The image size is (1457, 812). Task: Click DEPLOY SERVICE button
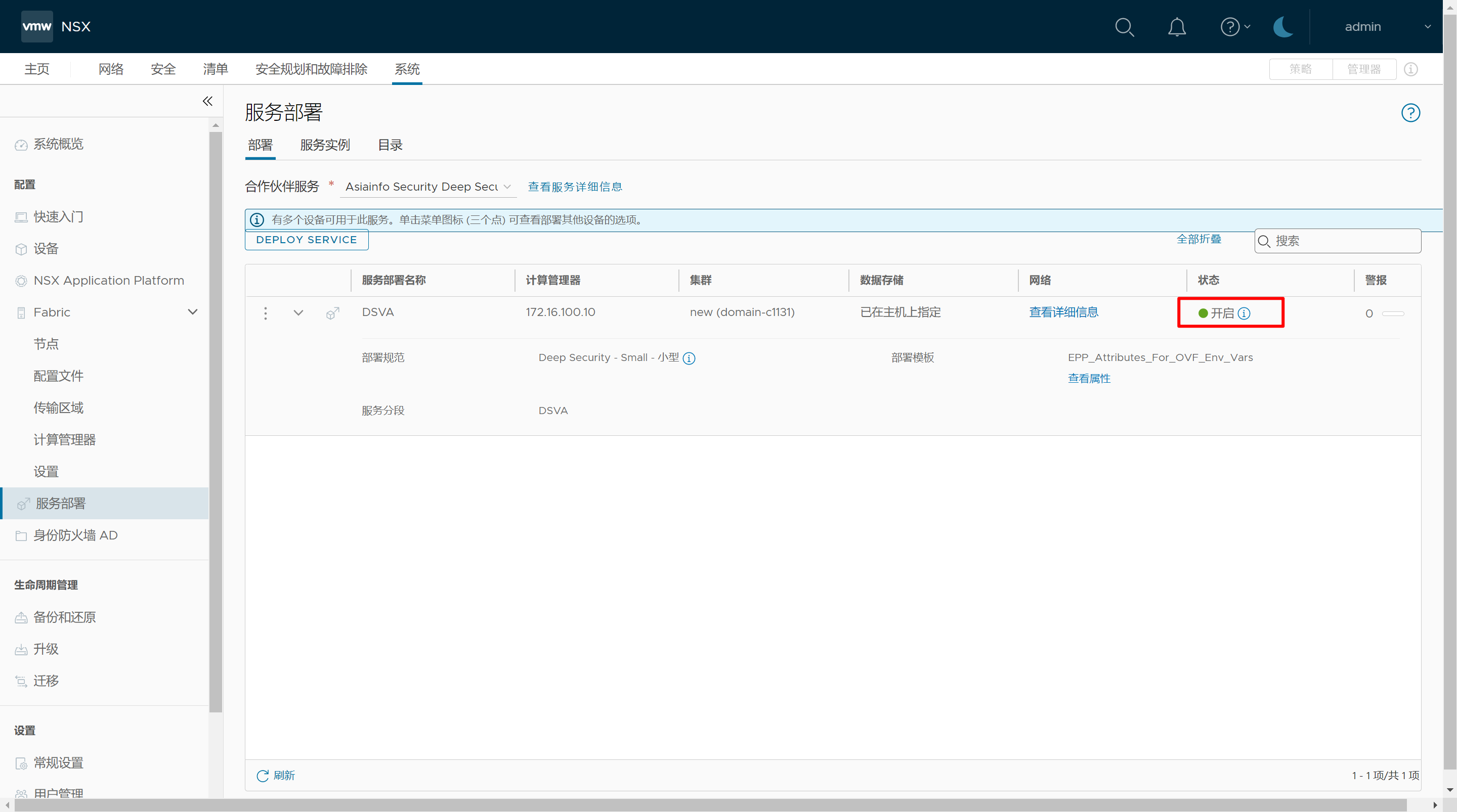click(306, 240)
